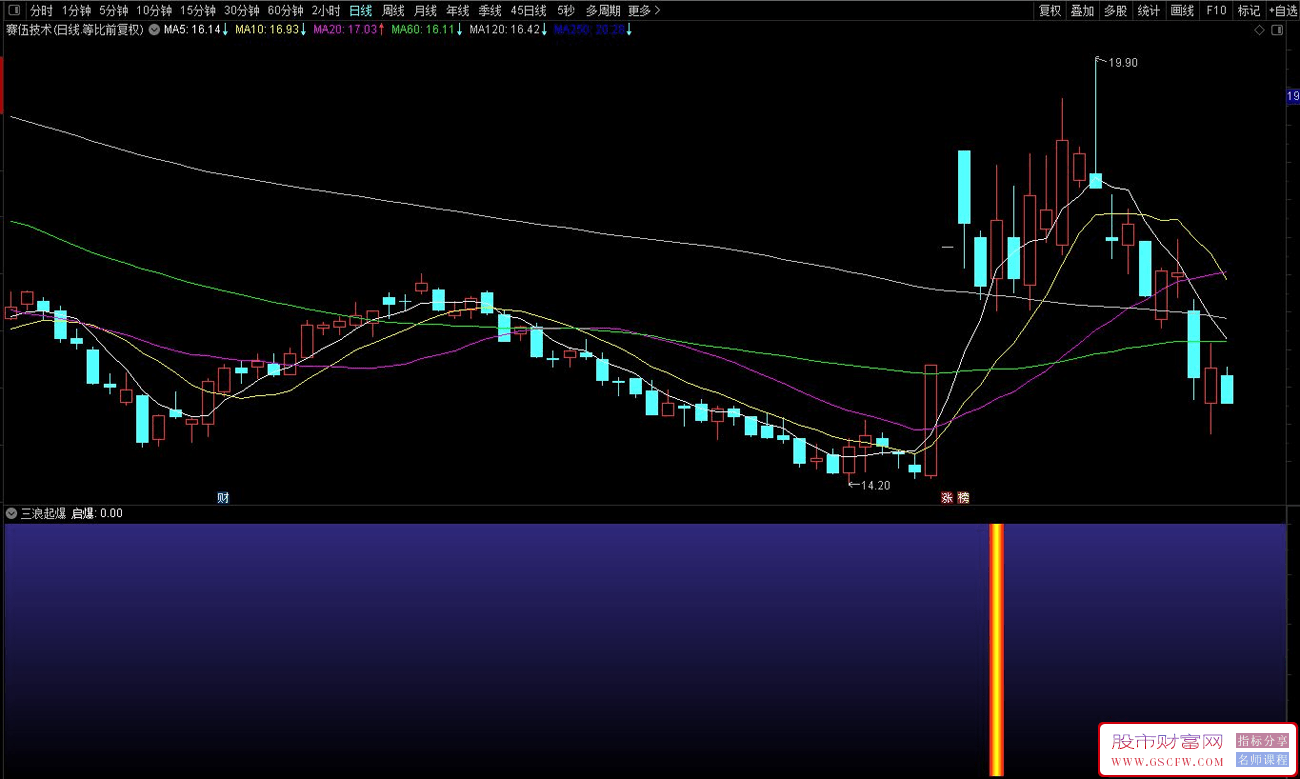Image resolution: width=1300 pixels, height=779 pixels.
Task: Click the 叠加 overlay button
Action: coord(1083,10)
